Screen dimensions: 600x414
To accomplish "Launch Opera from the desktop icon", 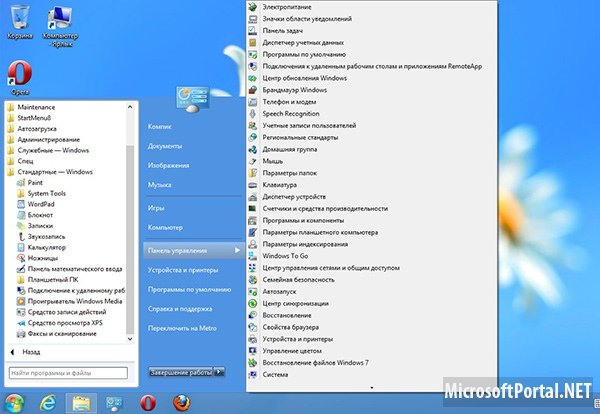I will pyautogui.click(x=20, y=77).
